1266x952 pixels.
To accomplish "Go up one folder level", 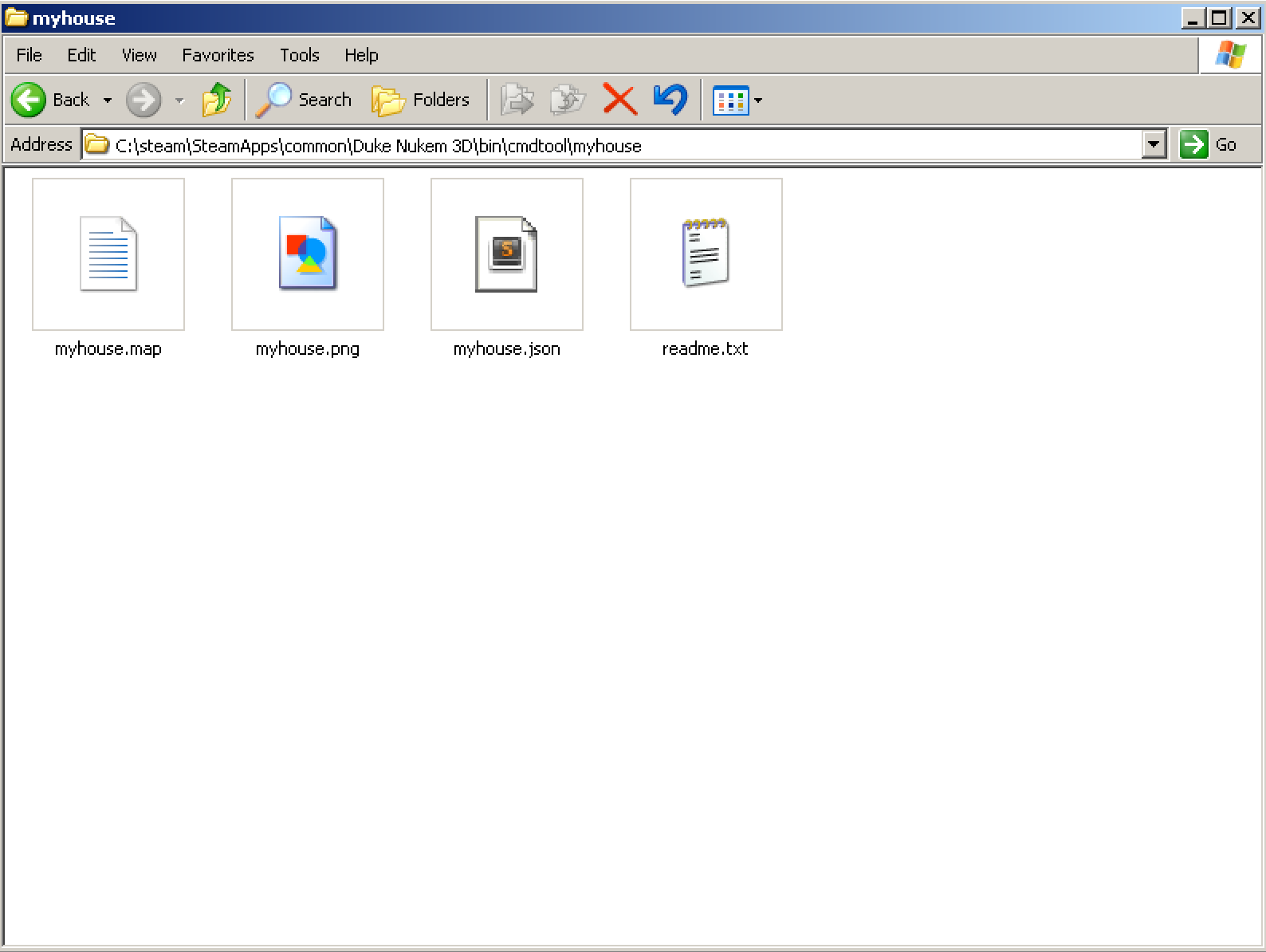I will click(x=216, y=100).
